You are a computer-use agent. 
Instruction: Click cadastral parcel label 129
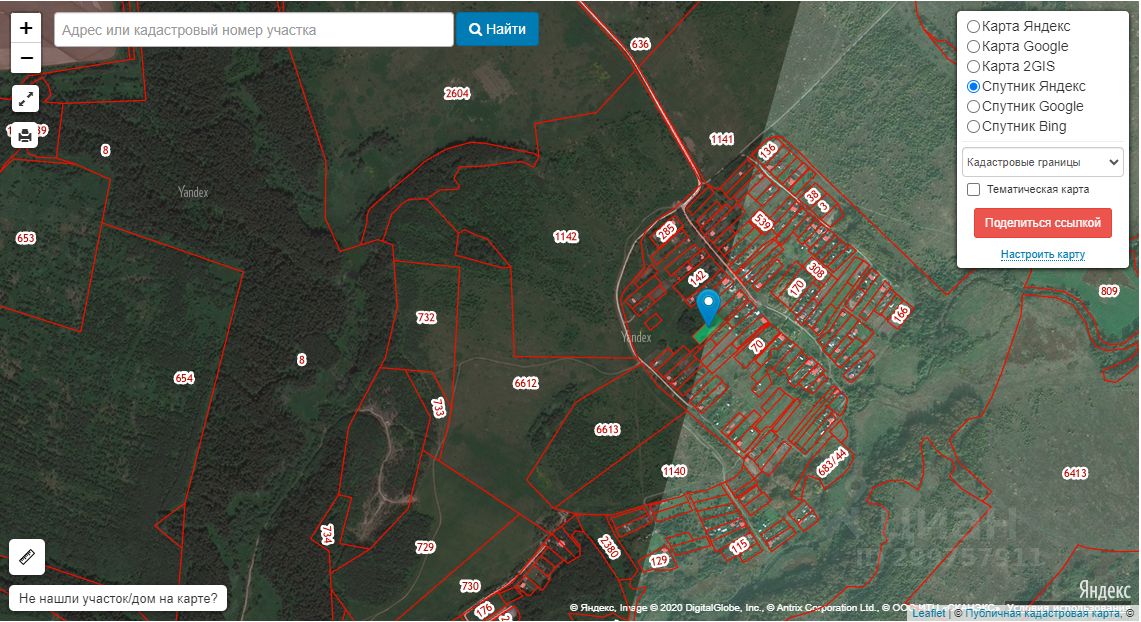click(x=659, y=561)
